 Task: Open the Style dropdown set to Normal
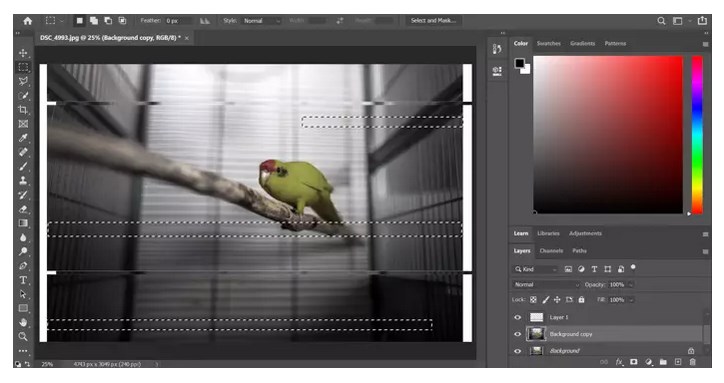pyautogui.click(x=262, y=21)
